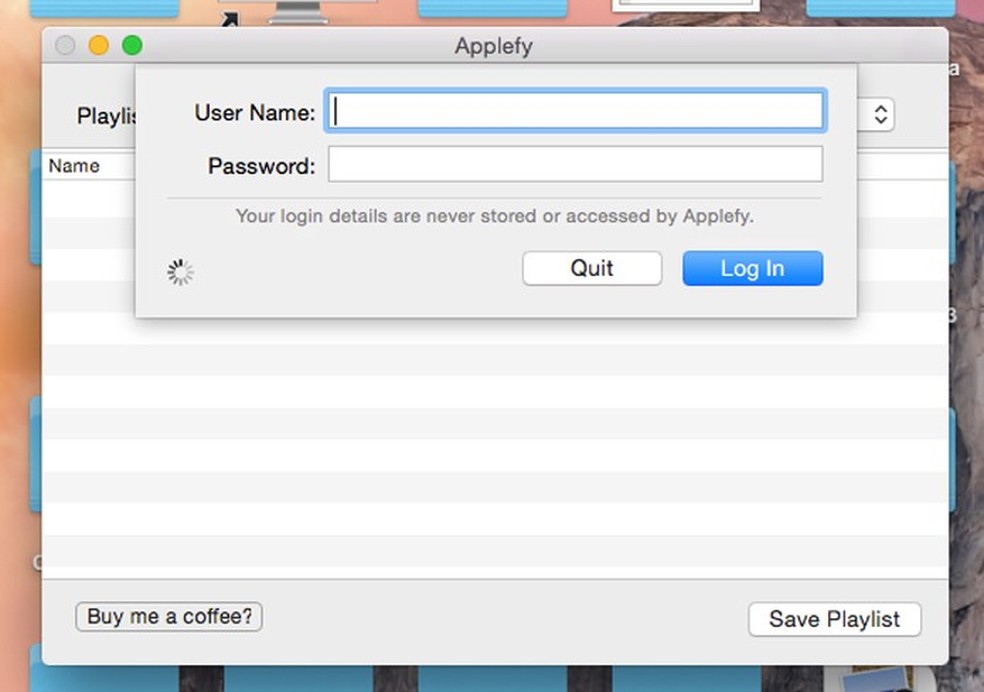Screen dimensions: 984x692
Task: Zoom the Applefy window with green button
Action: [x=132, y=45]
